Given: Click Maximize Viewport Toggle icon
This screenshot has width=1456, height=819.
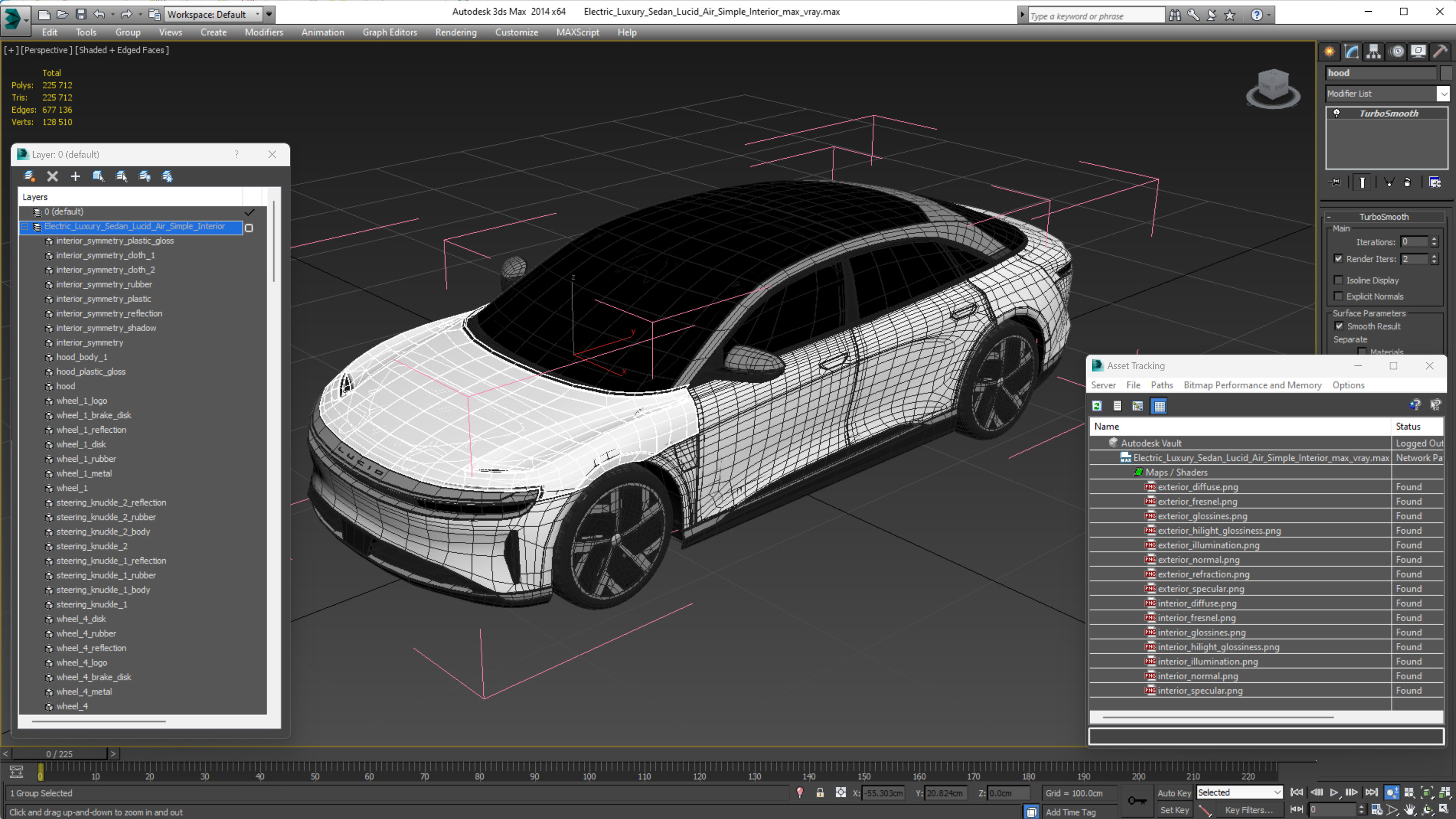Looking at the screenshot, I should tap(1444, 809).
